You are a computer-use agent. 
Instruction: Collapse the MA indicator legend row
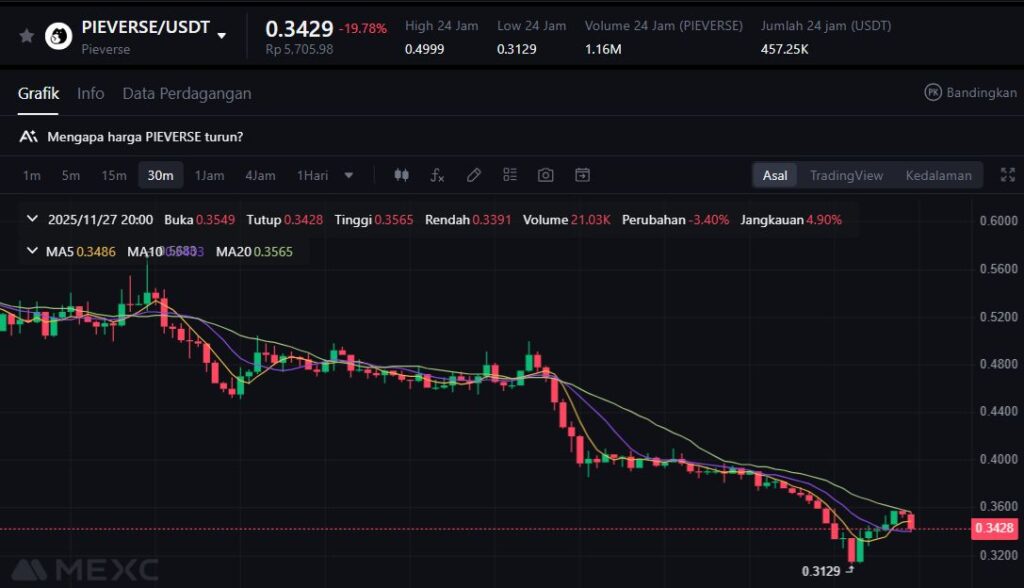[x=32, y=251]
